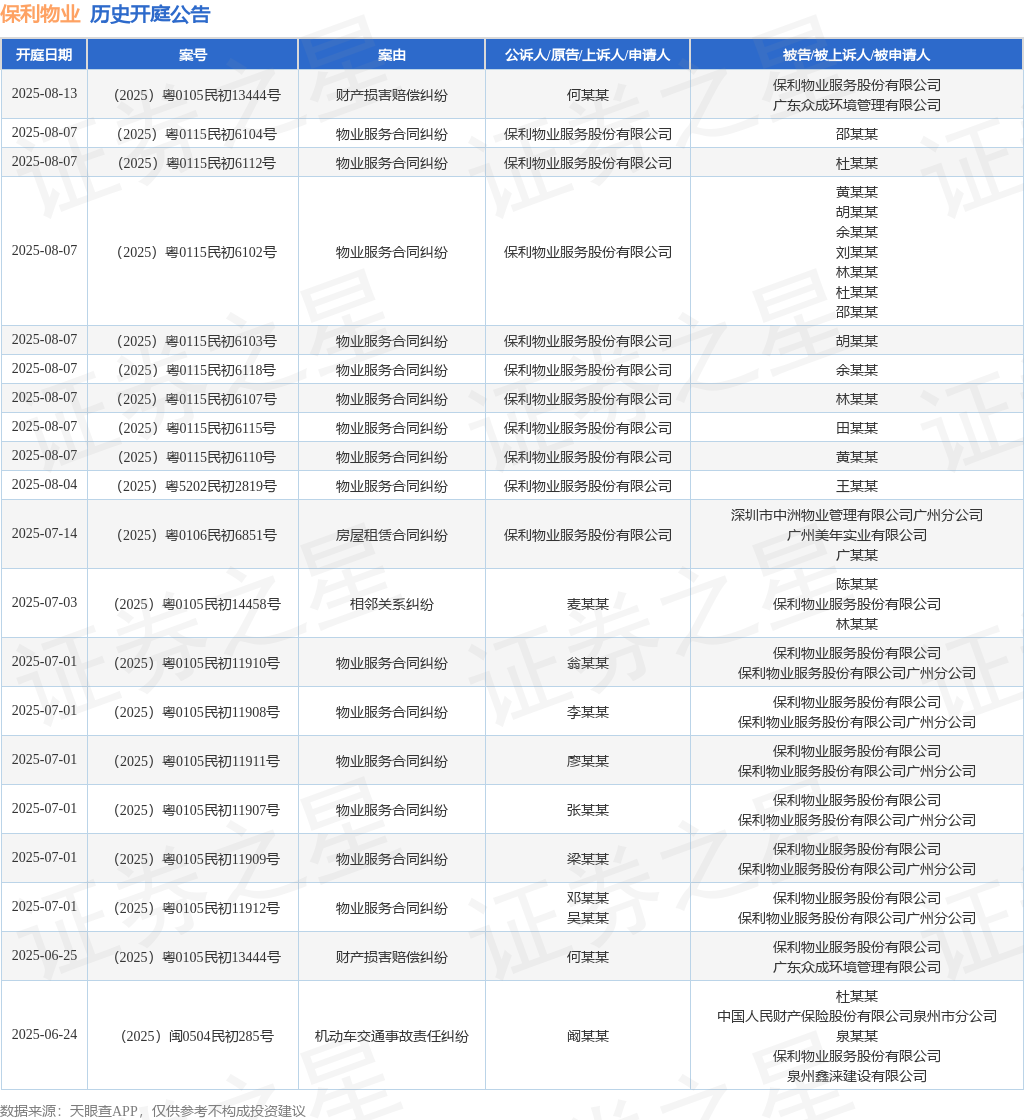The image size is (1024, 1120).
Task: Select the 被告/被上诉人/被申请人 column header
Action: point(856,55)
